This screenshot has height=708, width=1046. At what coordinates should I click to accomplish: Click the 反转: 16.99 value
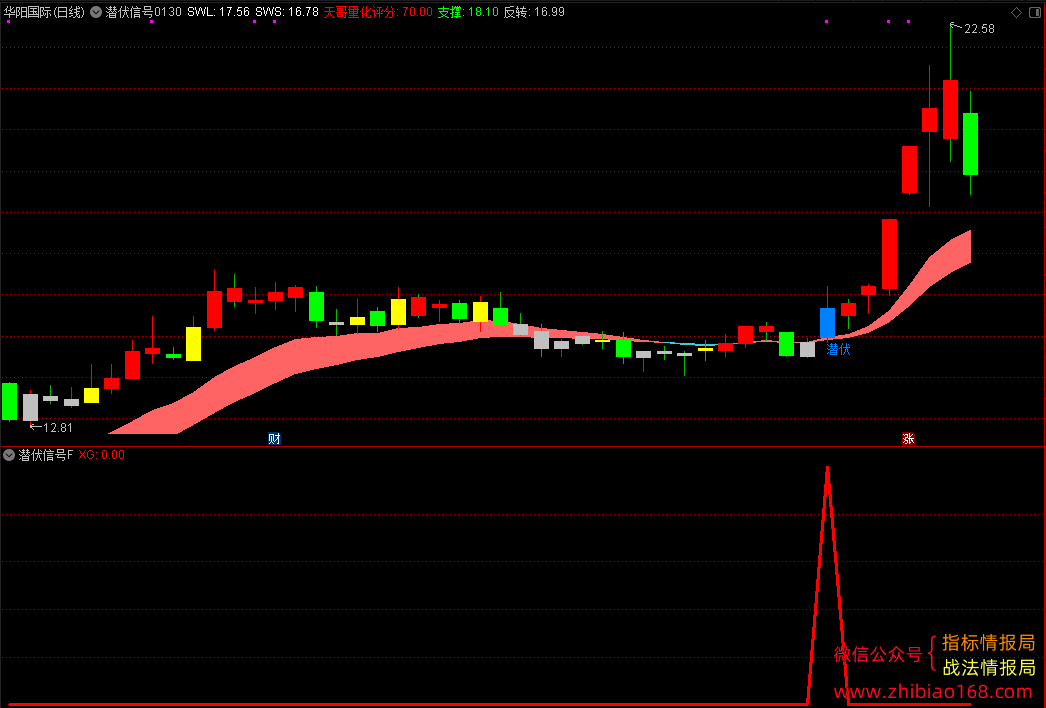pyautogui.click(x=534, y=12)
